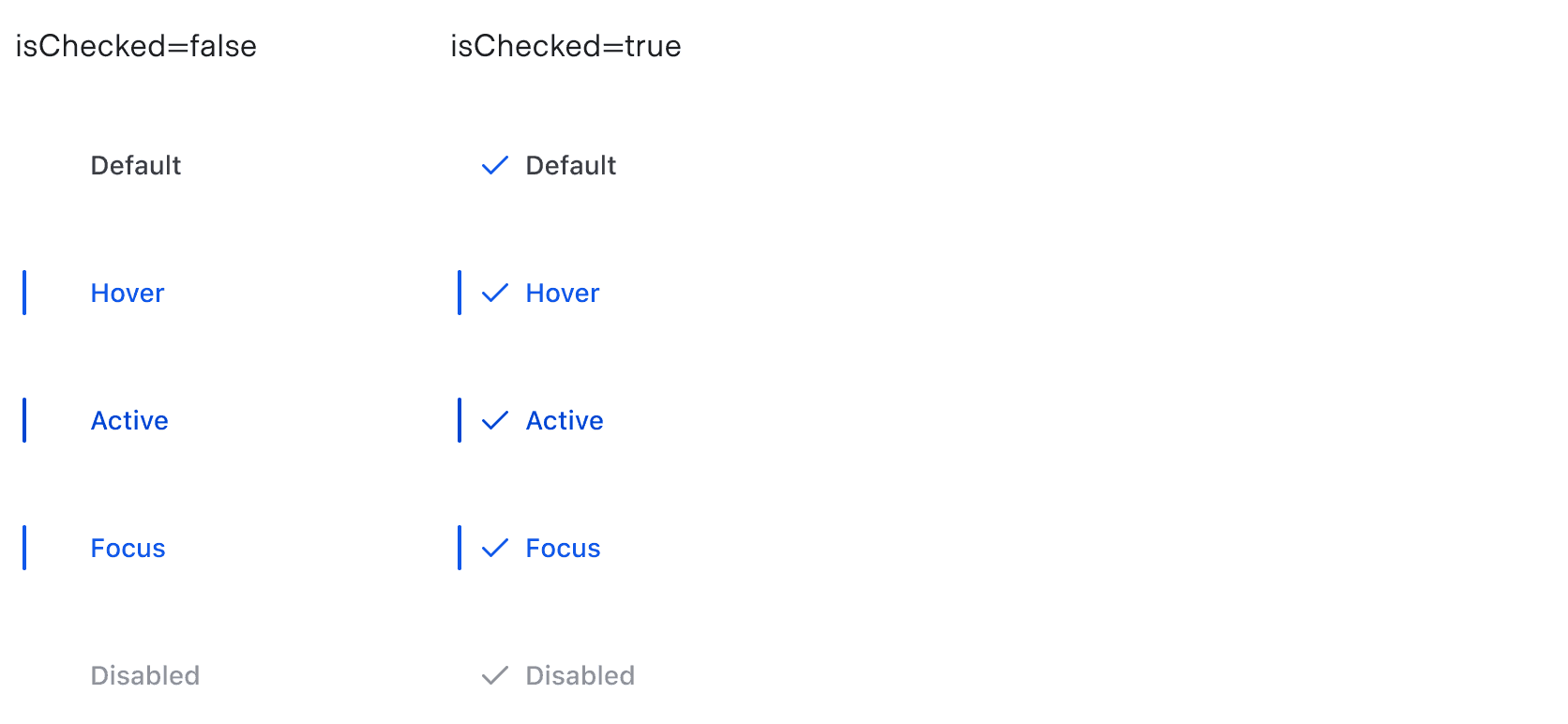The image size is (1568, 724).
Task: Click the unchecked Disabled menu item
Action: [x=144, y=675]
